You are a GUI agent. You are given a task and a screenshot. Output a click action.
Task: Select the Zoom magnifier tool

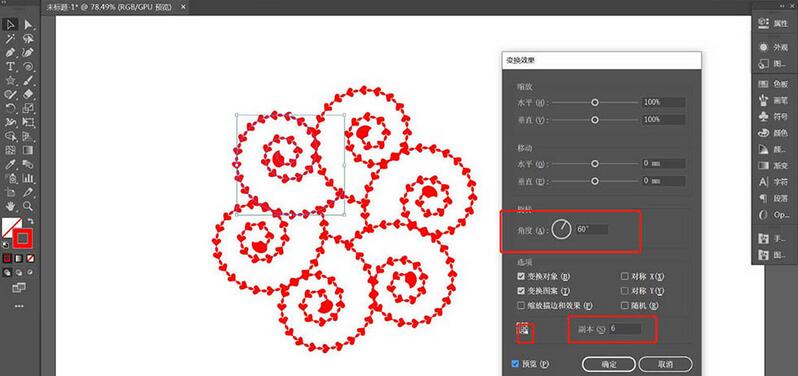coord(28,206)
